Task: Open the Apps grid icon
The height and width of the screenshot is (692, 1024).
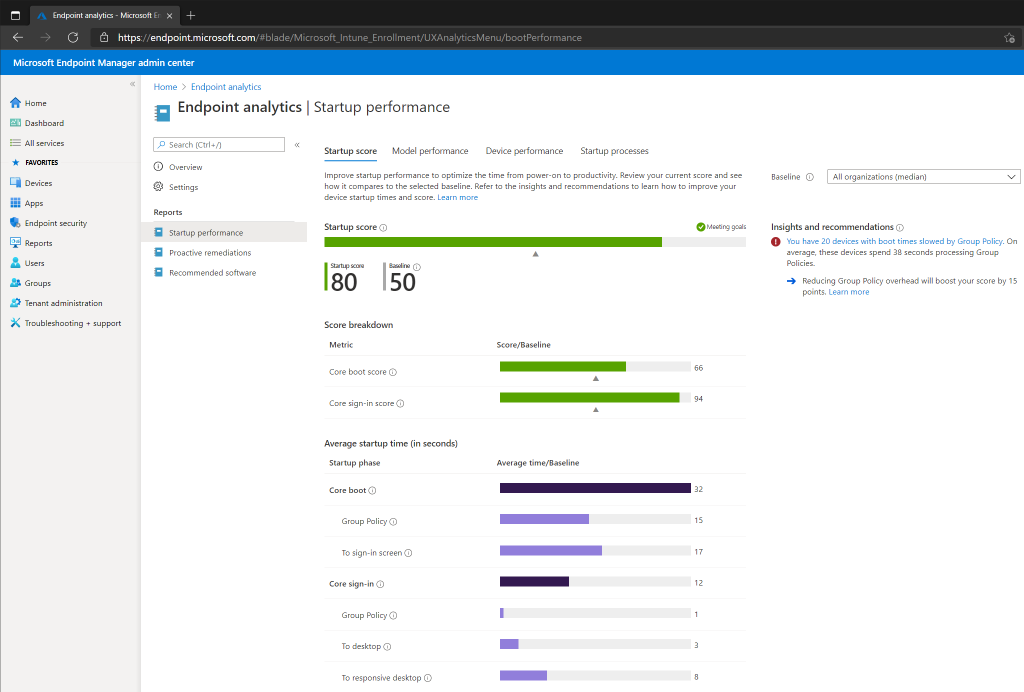Action: pyautogui.click(x=16, y=203)
